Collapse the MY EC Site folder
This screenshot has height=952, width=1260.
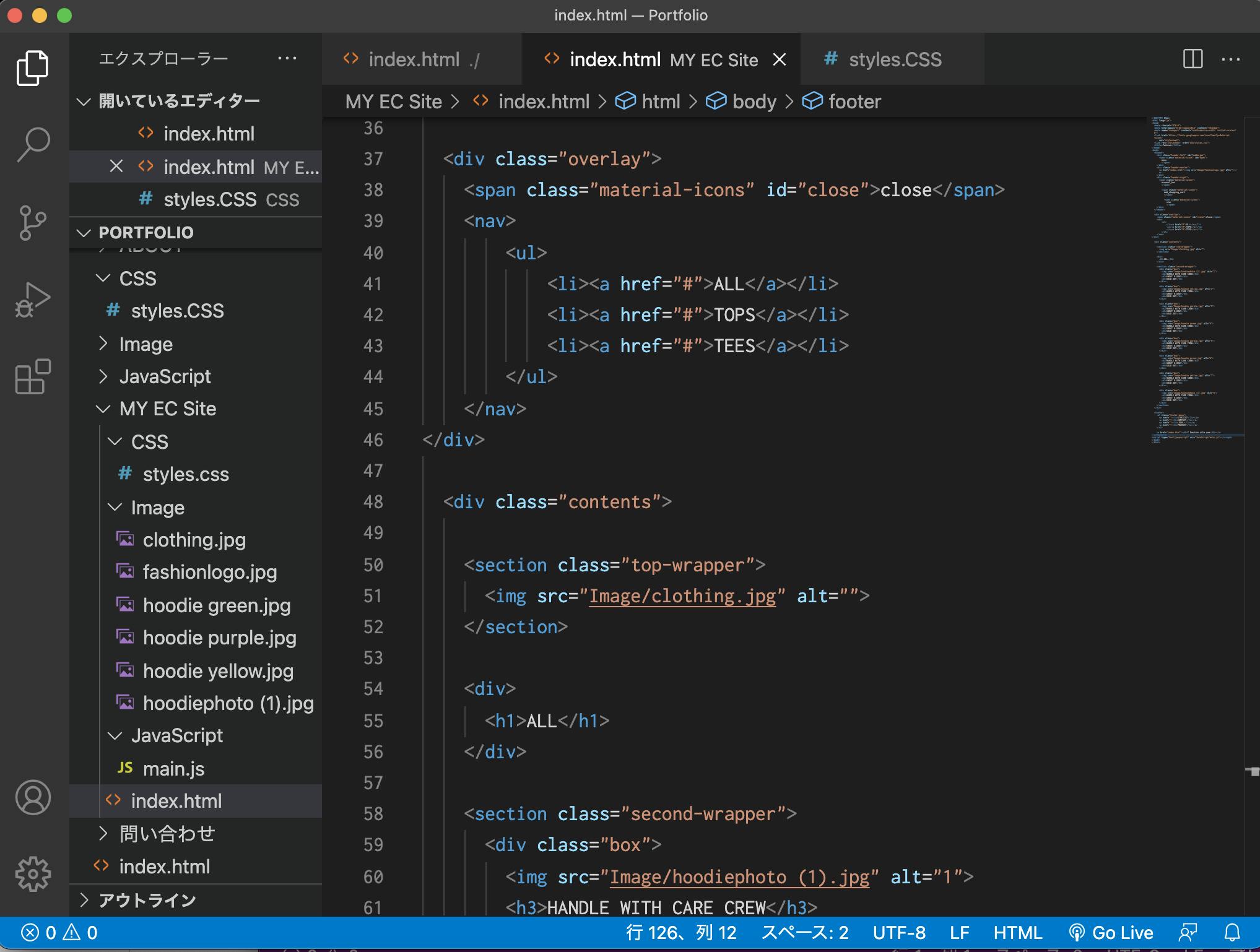pos(167,409)
